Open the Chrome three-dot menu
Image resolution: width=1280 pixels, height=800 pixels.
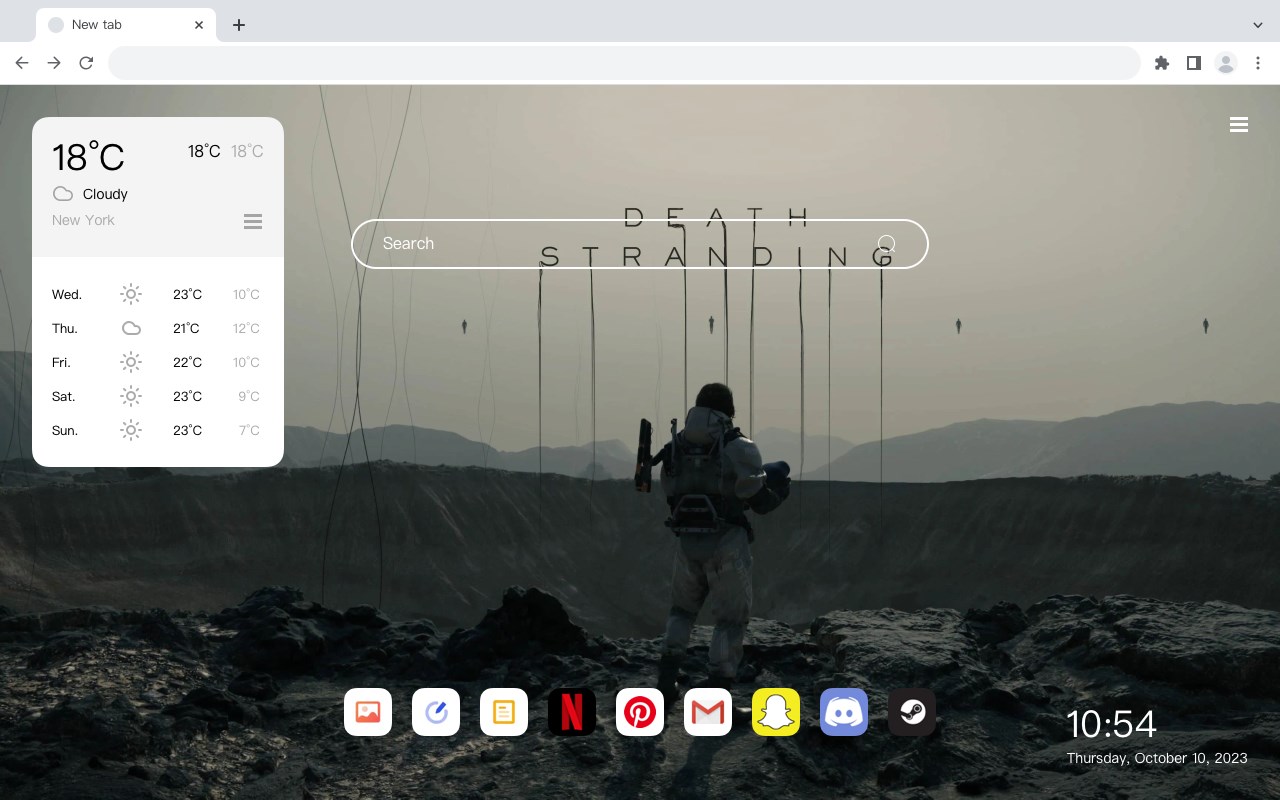coord(1258,63)
